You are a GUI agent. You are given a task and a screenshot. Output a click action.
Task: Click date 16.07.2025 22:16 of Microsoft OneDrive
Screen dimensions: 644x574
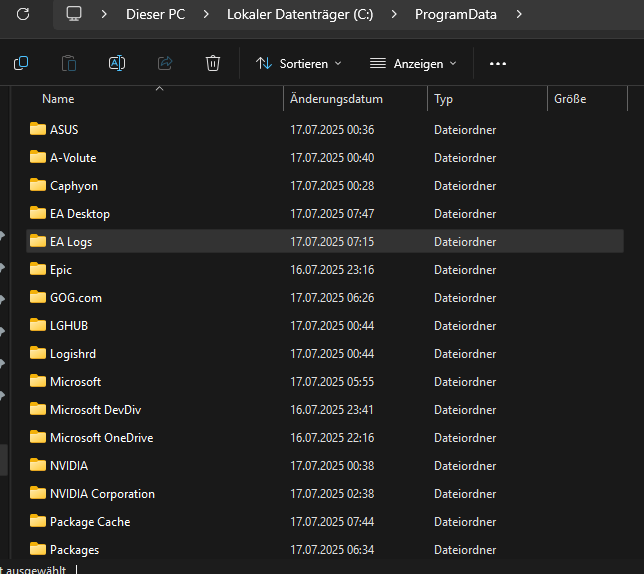332,438
